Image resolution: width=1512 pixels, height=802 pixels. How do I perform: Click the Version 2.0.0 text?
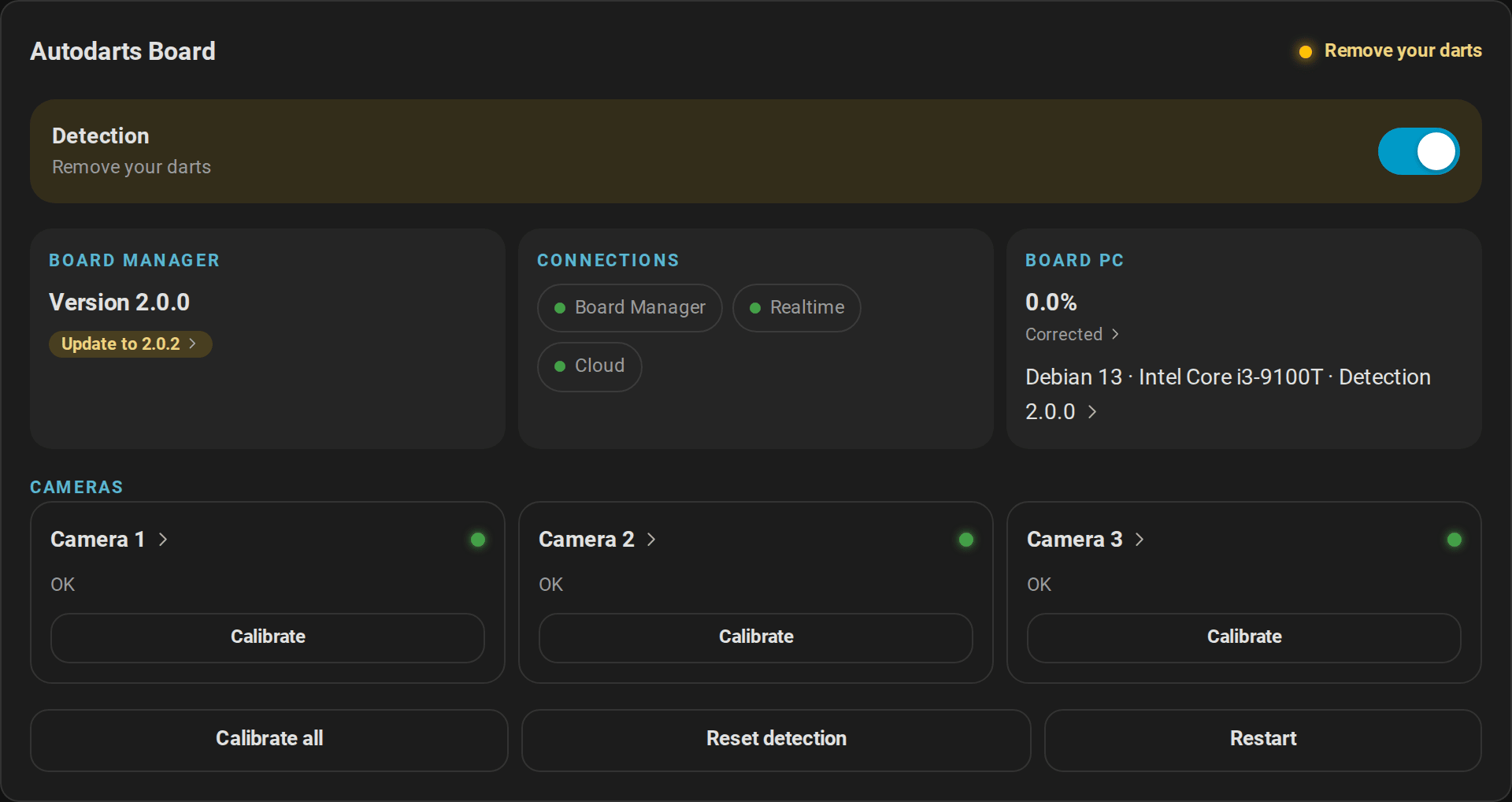(120, 302)
